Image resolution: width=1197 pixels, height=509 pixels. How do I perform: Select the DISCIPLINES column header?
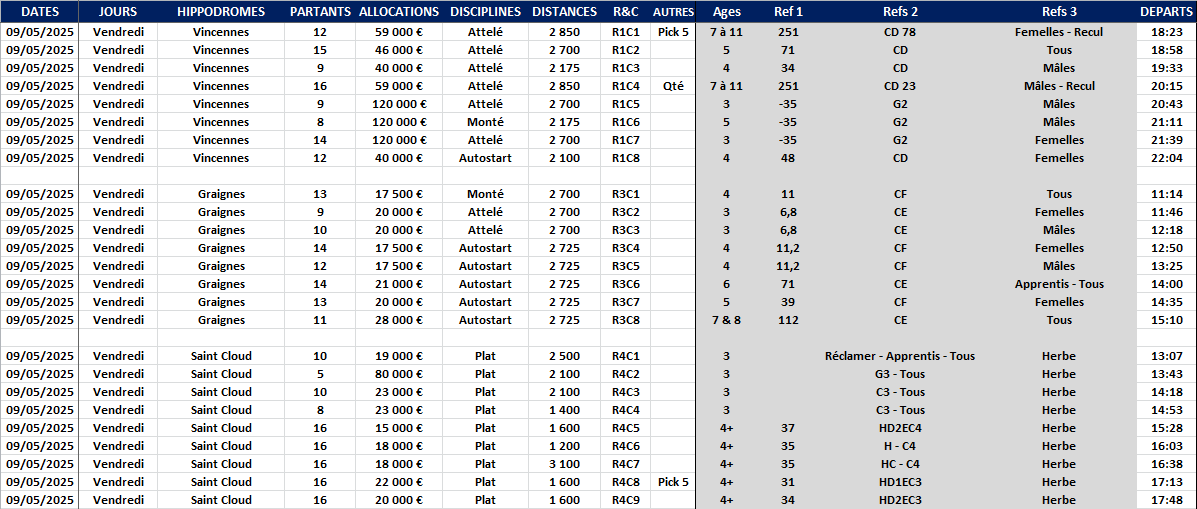(485, 11)
